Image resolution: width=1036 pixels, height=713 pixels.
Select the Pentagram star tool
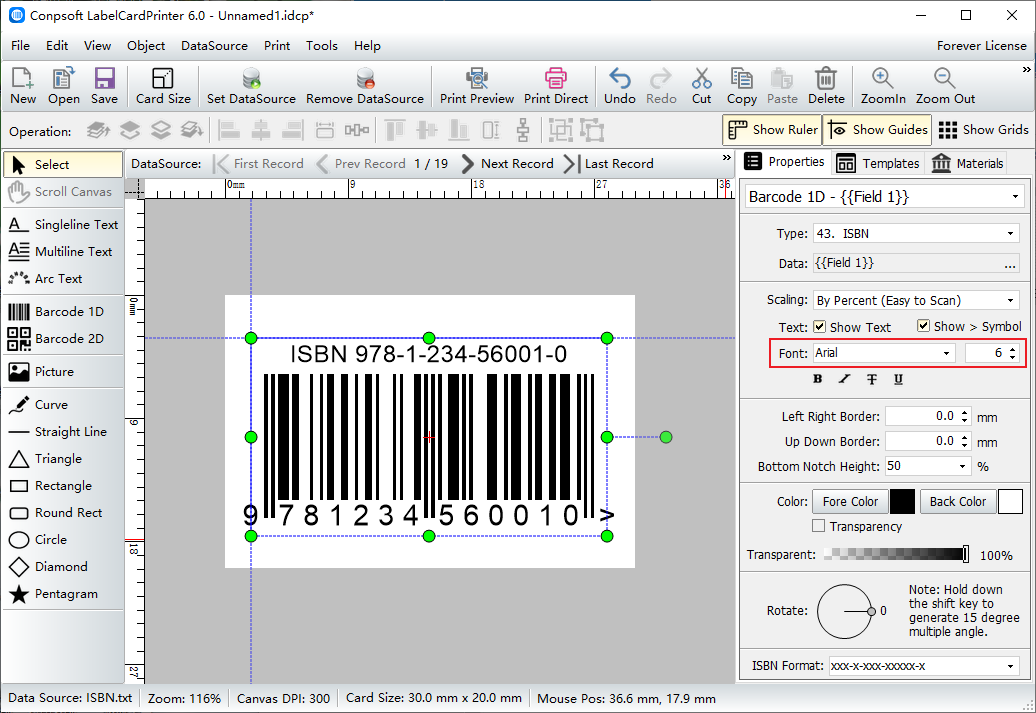(63, 594)
